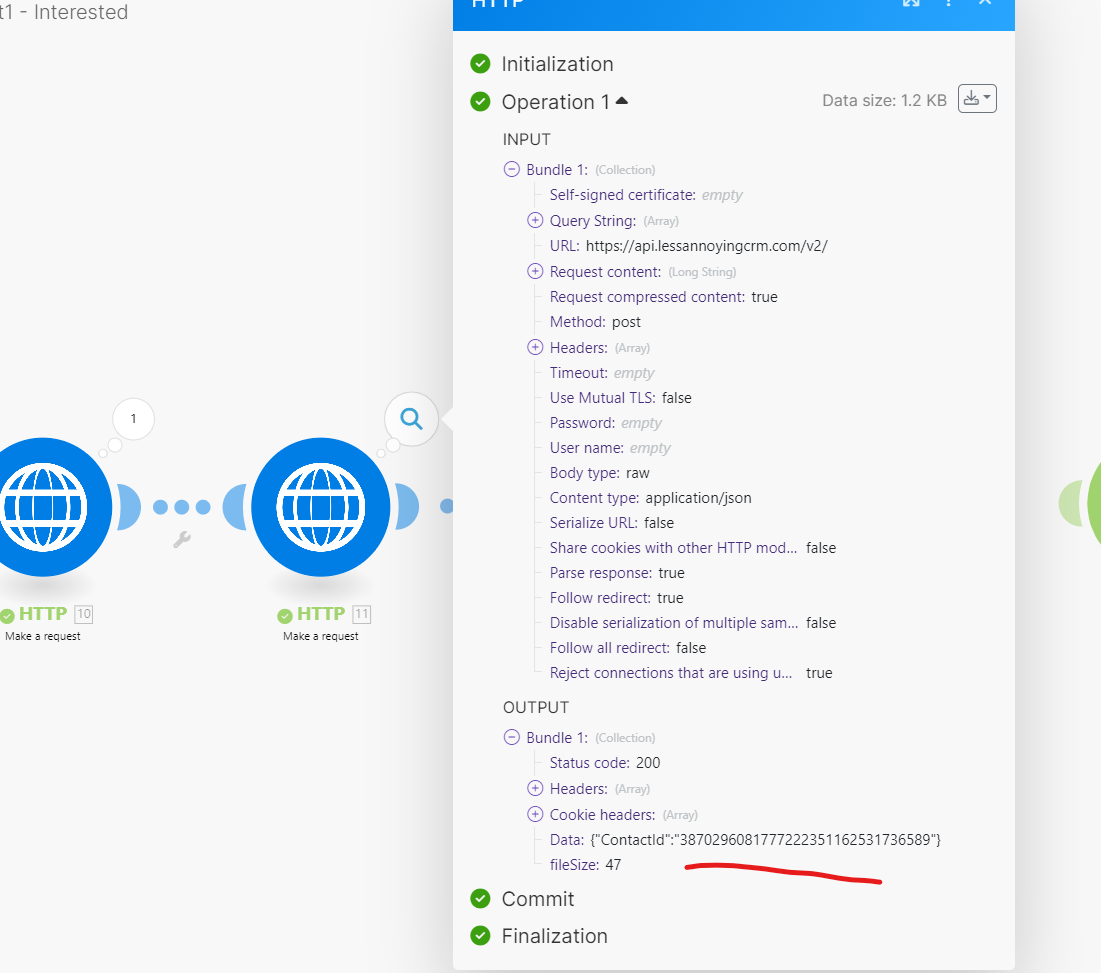Screen dimensions: 1101x973
Task: Click the Disable serialization of multiple row
Action: pyautogui.click(x=693, y=623)
